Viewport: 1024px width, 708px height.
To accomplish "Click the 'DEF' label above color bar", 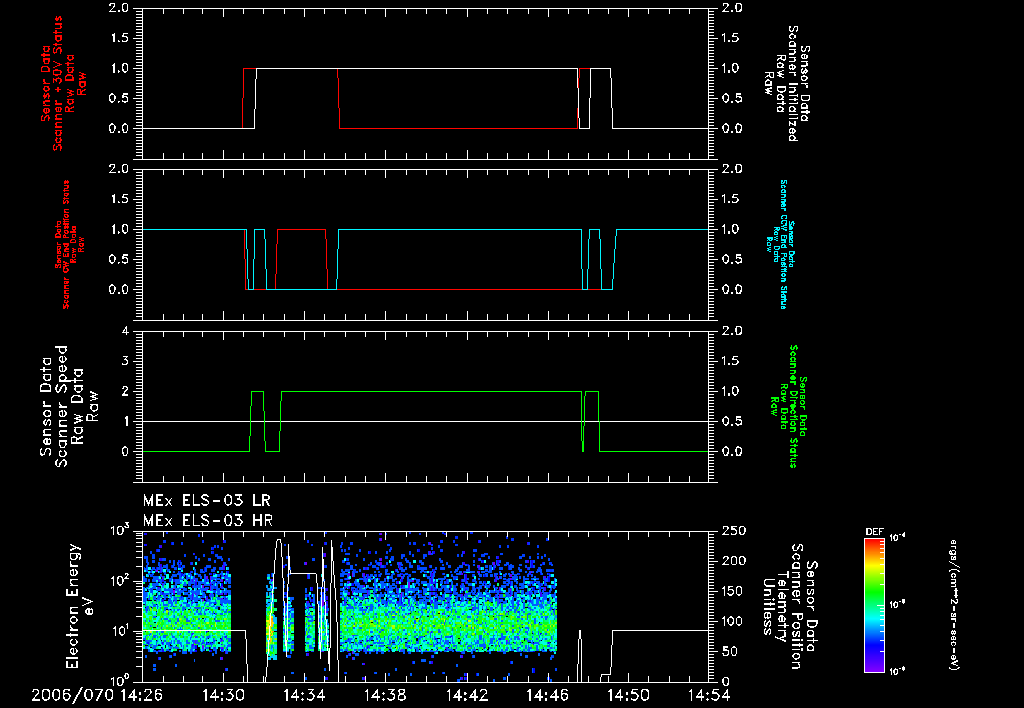I will (874, 532).
